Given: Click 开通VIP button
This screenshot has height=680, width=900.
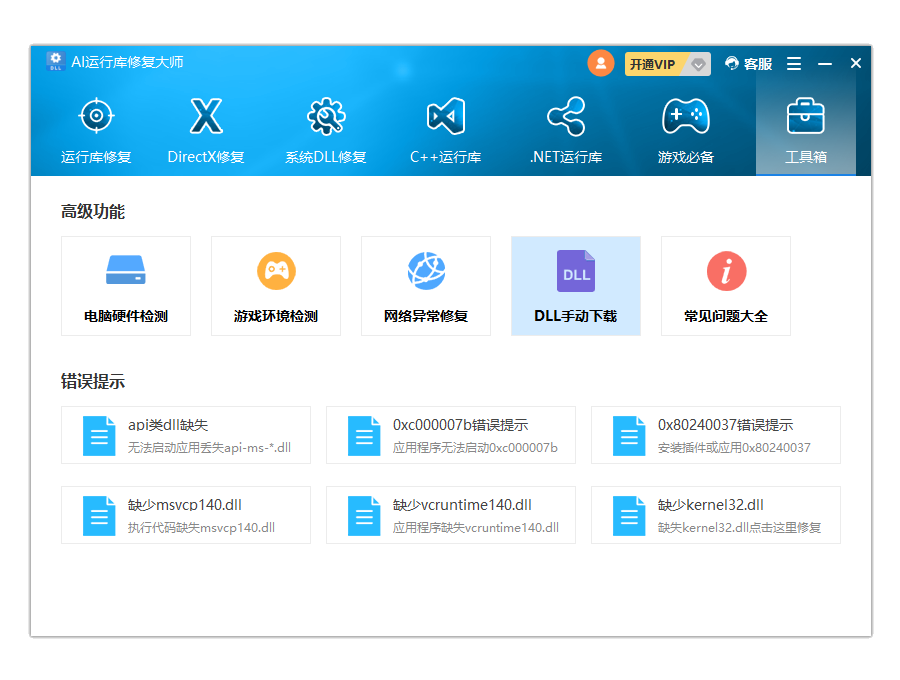Looking at the screenshot, I should coord(653,64).
